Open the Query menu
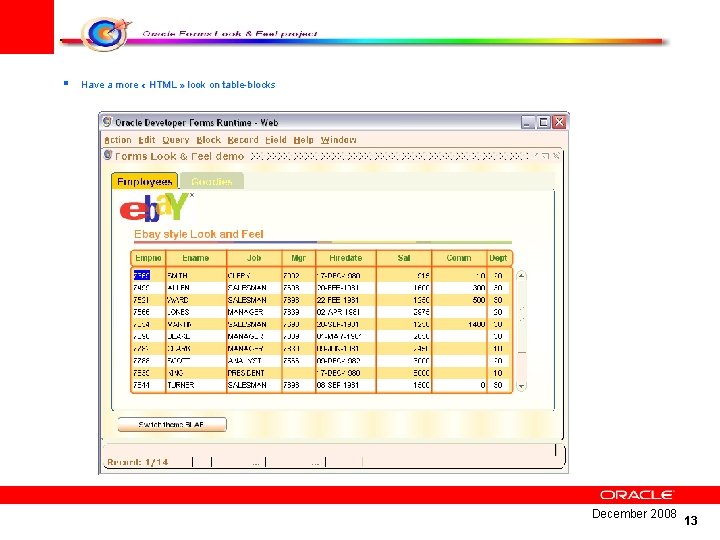 tap(176, 140)
